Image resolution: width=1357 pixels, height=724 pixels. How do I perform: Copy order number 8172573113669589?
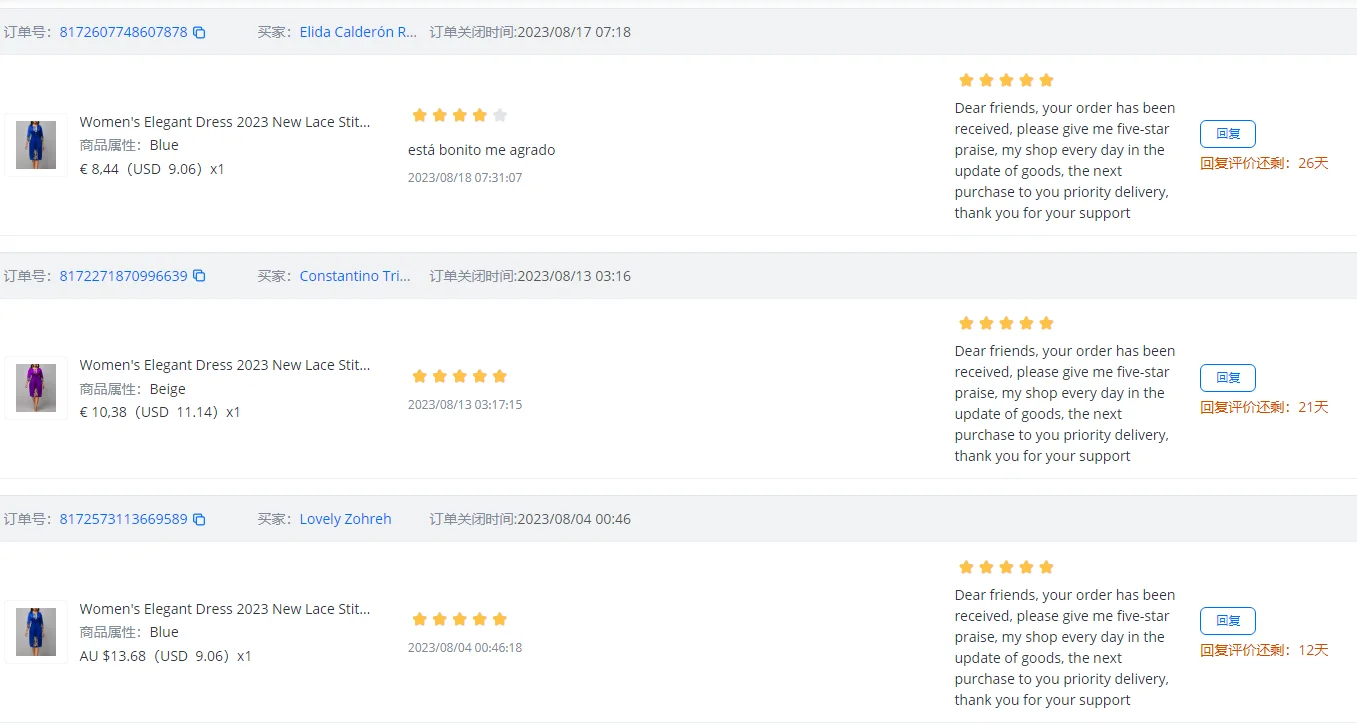[x=199, y=519]
